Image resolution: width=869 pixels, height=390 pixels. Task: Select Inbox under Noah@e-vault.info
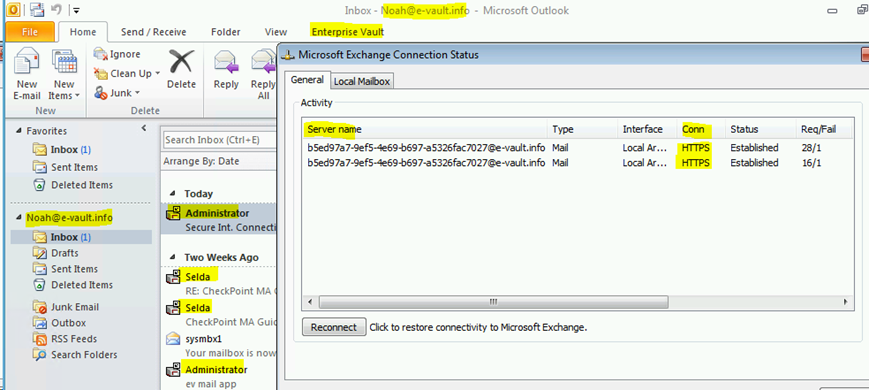coord(81,237)
